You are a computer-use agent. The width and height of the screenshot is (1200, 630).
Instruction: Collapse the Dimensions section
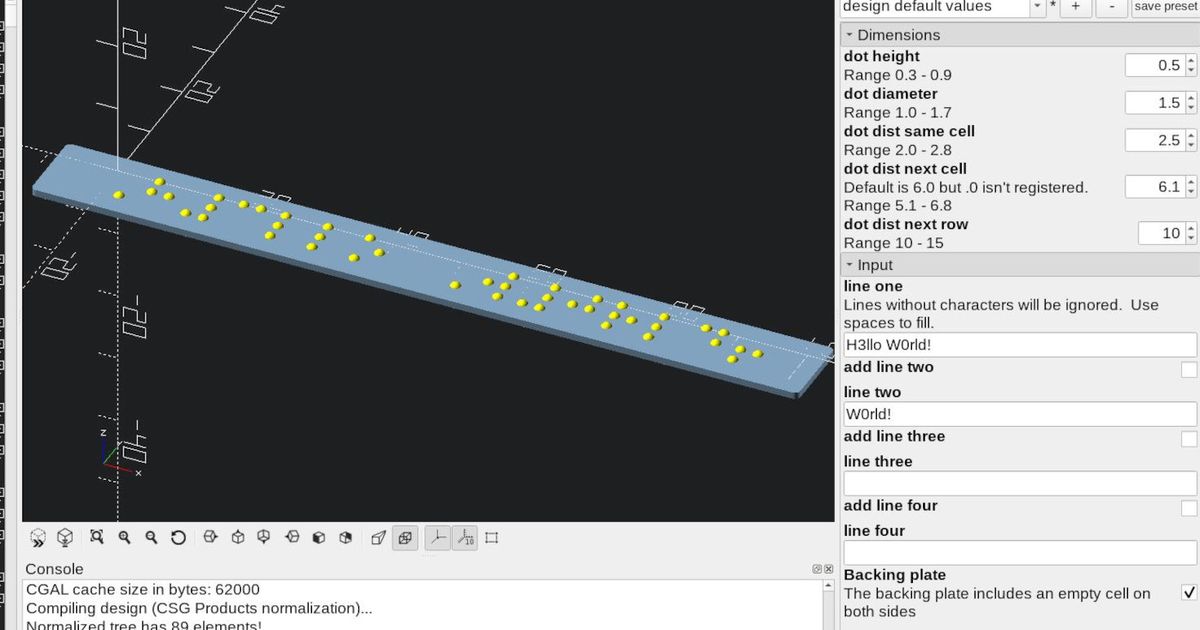click(x=851, y=34)
